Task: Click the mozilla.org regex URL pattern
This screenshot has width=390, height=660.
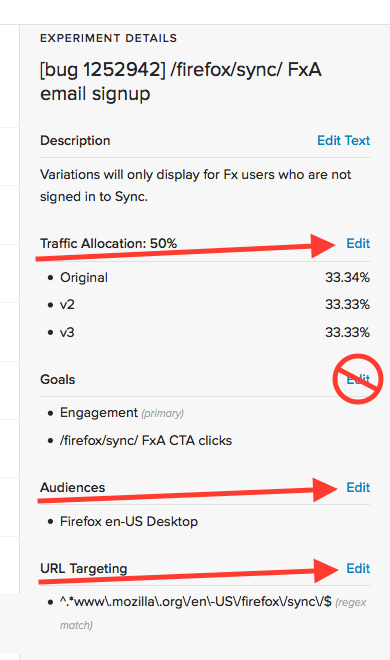Action: 196,602
